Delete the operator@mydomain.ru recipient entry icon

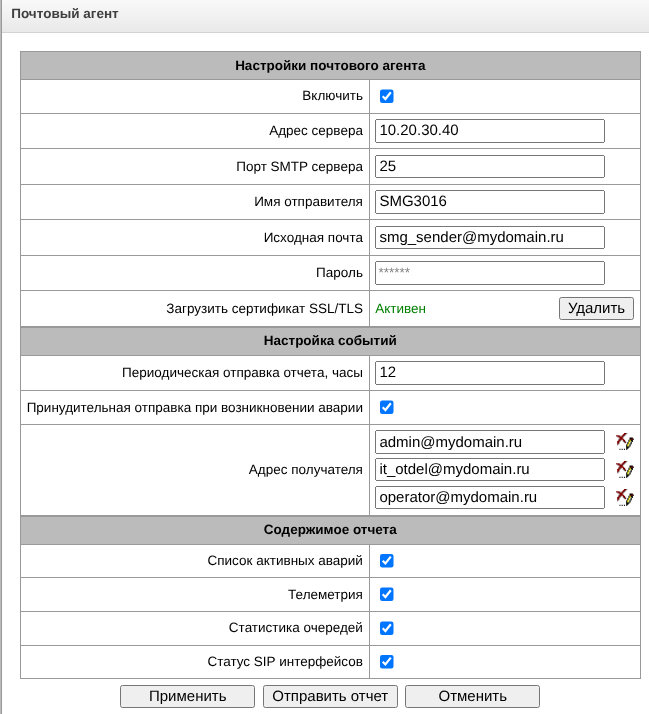pyautogui.click(x=625, y=497)
